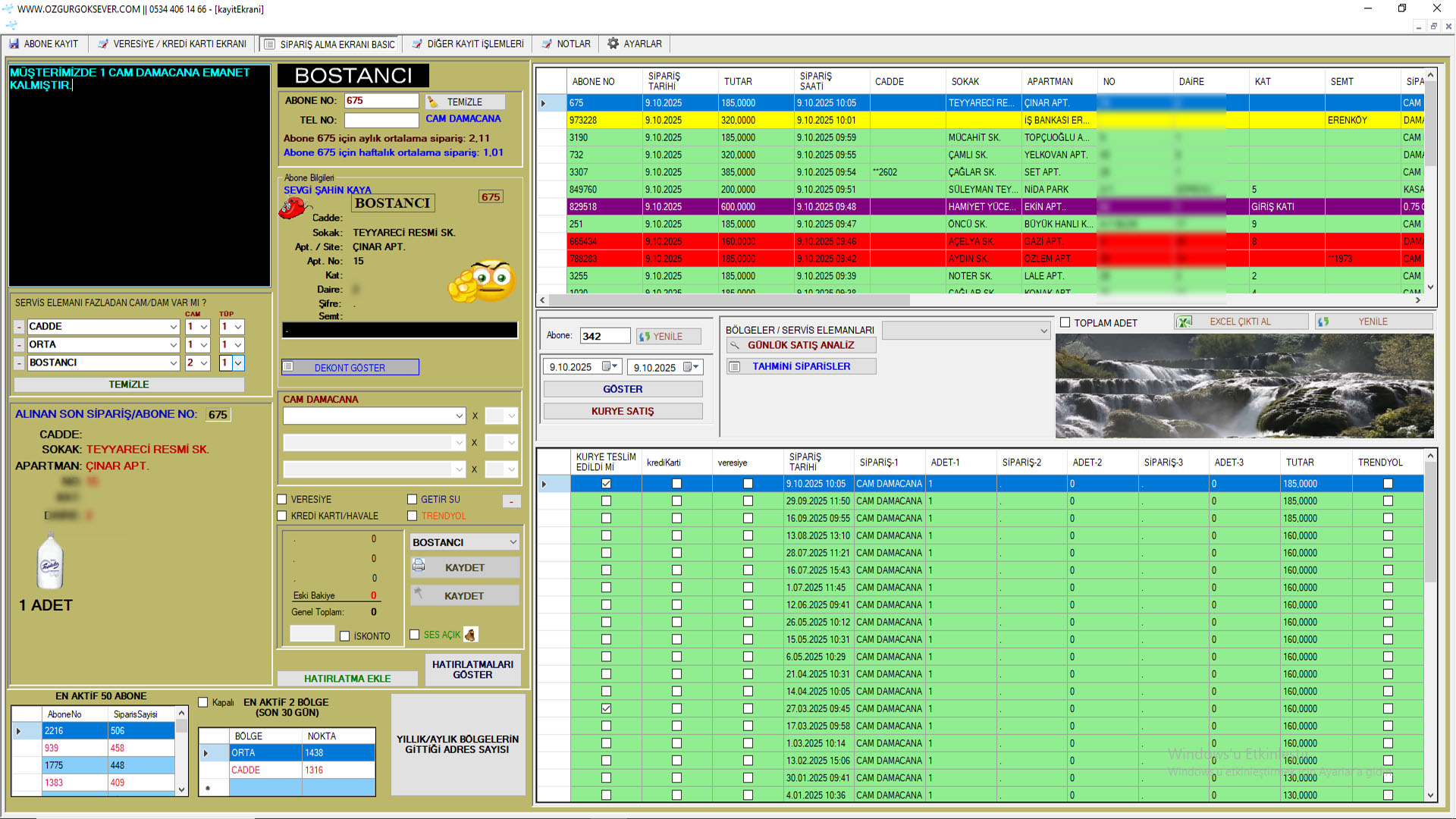The height and width of the screenshot is (819, 1456).
Task: Click the magnifier icon on GÜNLÜK SATIŞ ANALİZ
Action: [x=735, y=345]
